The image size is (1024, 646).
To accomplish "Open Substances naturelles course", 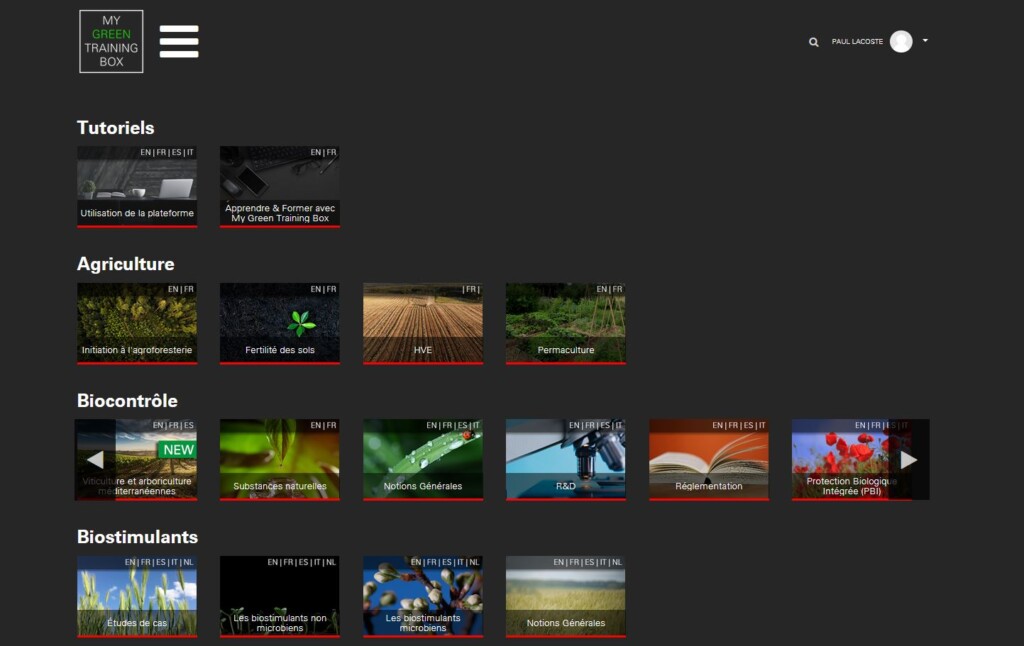I will [x=279, y=459].
